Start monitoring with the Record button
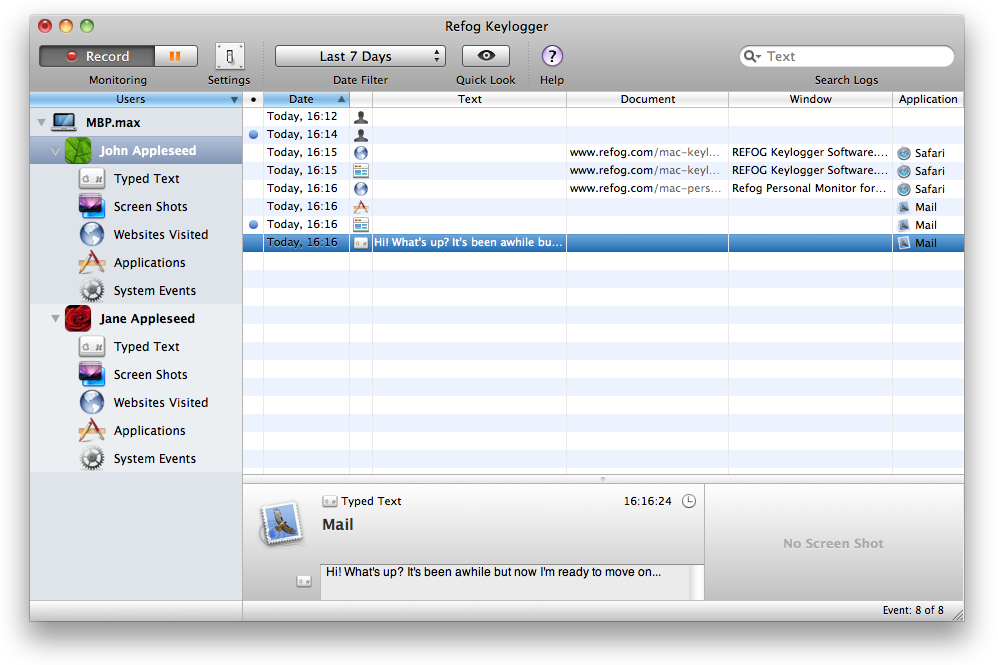998x665 pixels. pos(97,56)
